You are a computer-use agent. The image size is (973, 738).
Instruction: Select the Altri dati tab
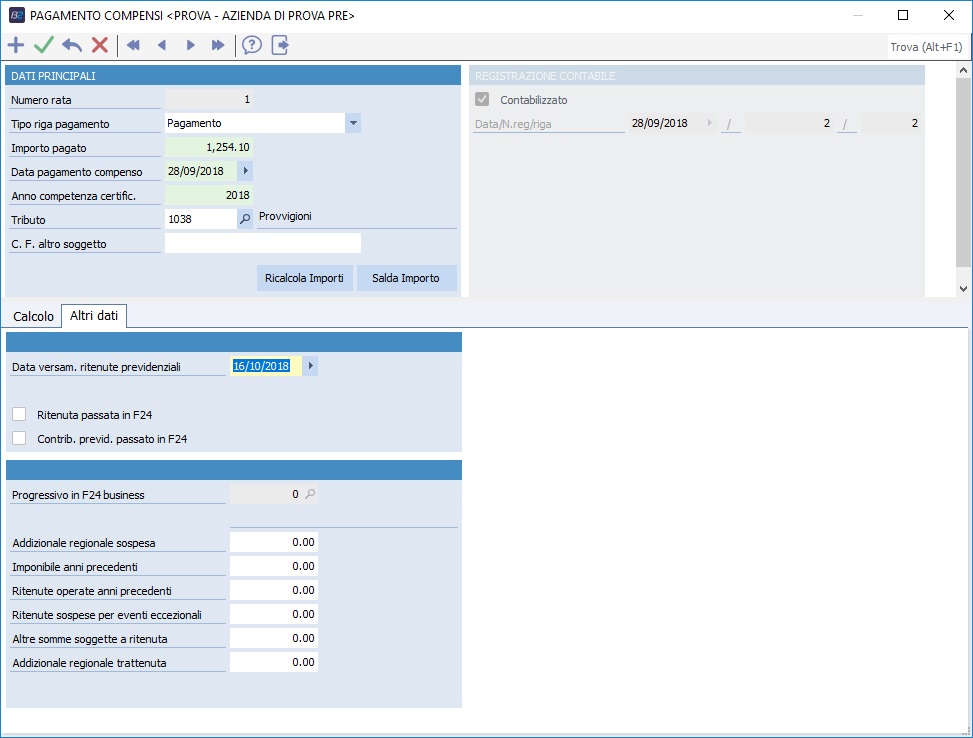[94, 316]
